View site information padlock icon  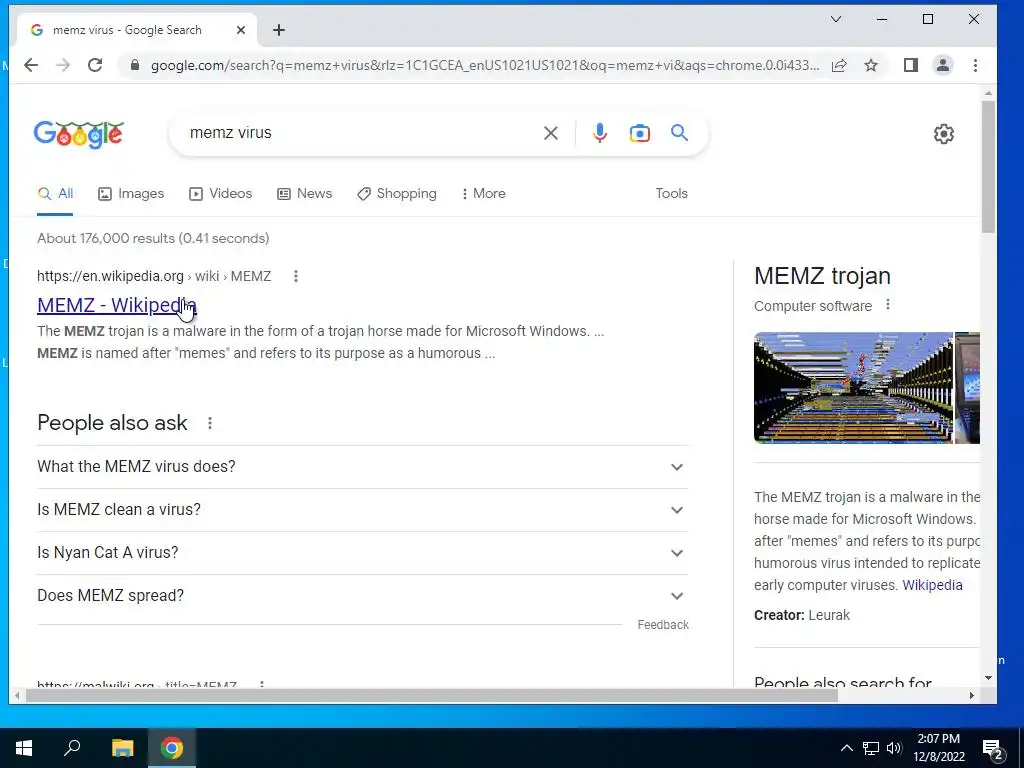click(x=135, y=65)
